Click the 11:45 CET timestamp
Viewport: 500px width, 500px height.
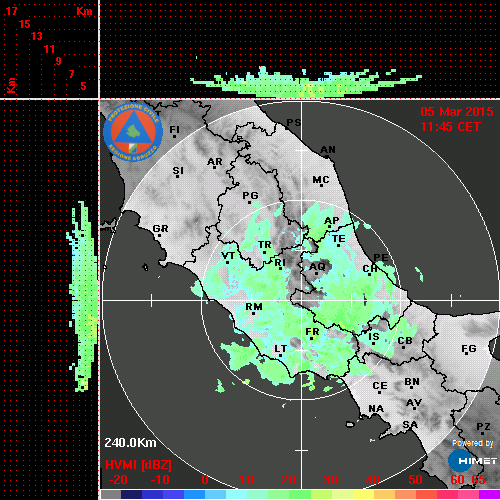[450, 127]
